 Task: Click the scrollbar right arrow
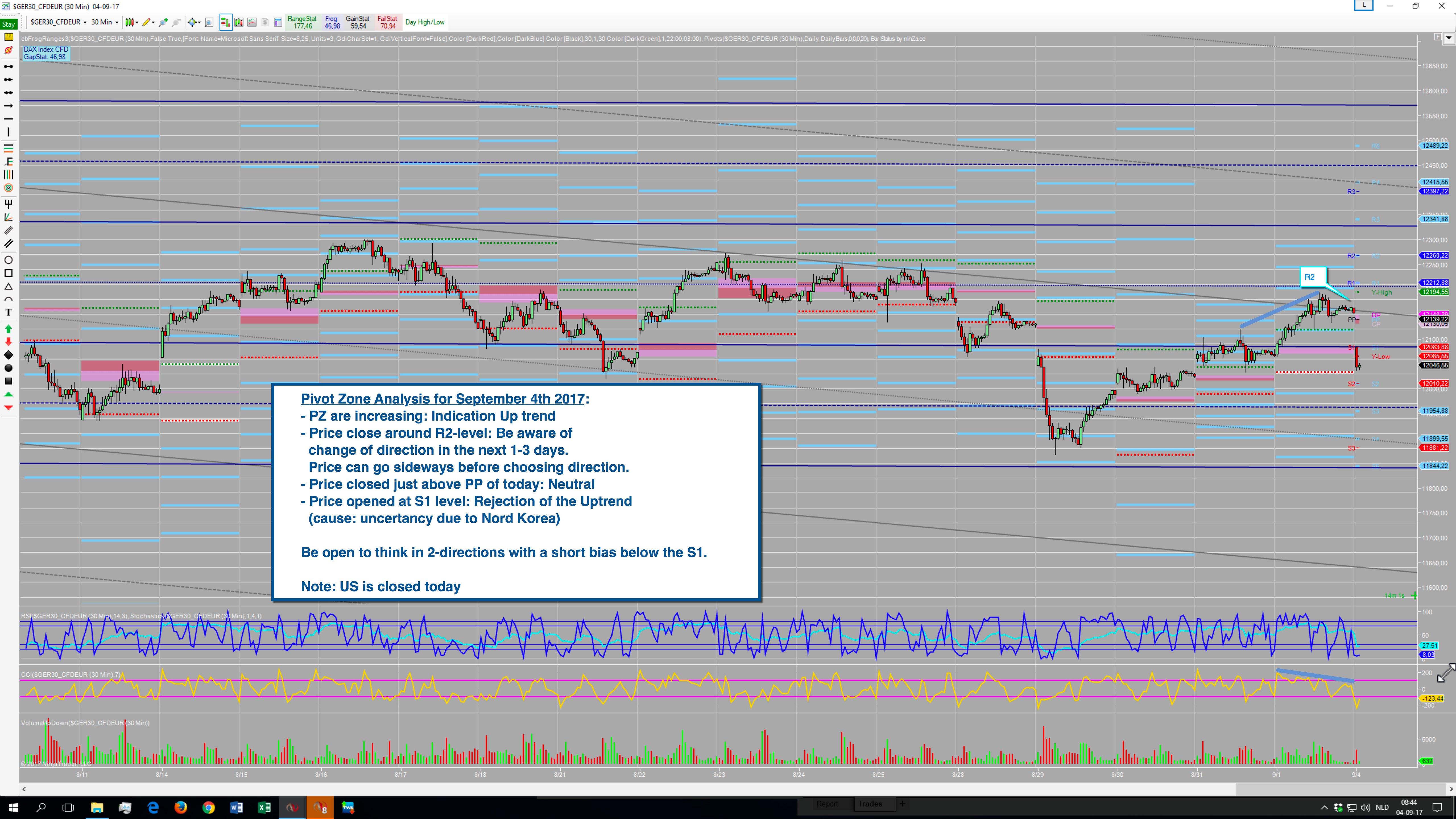coord(1450,789)
